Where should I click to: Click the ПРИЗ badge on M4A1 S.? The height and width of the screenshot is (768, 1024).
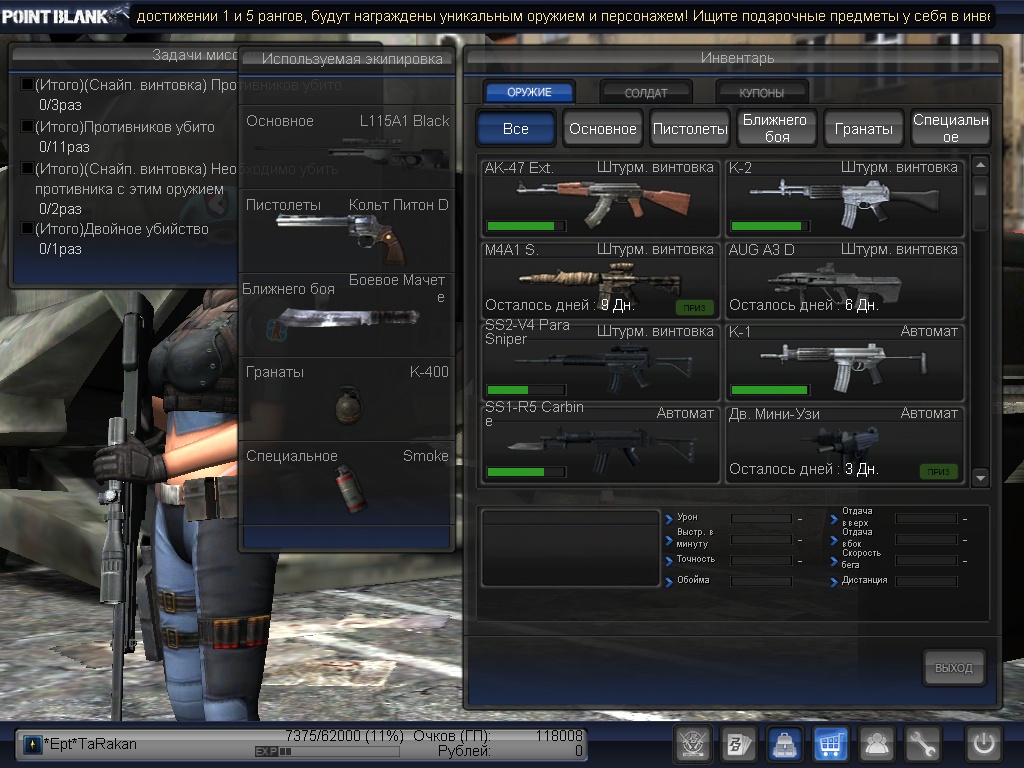694,307
